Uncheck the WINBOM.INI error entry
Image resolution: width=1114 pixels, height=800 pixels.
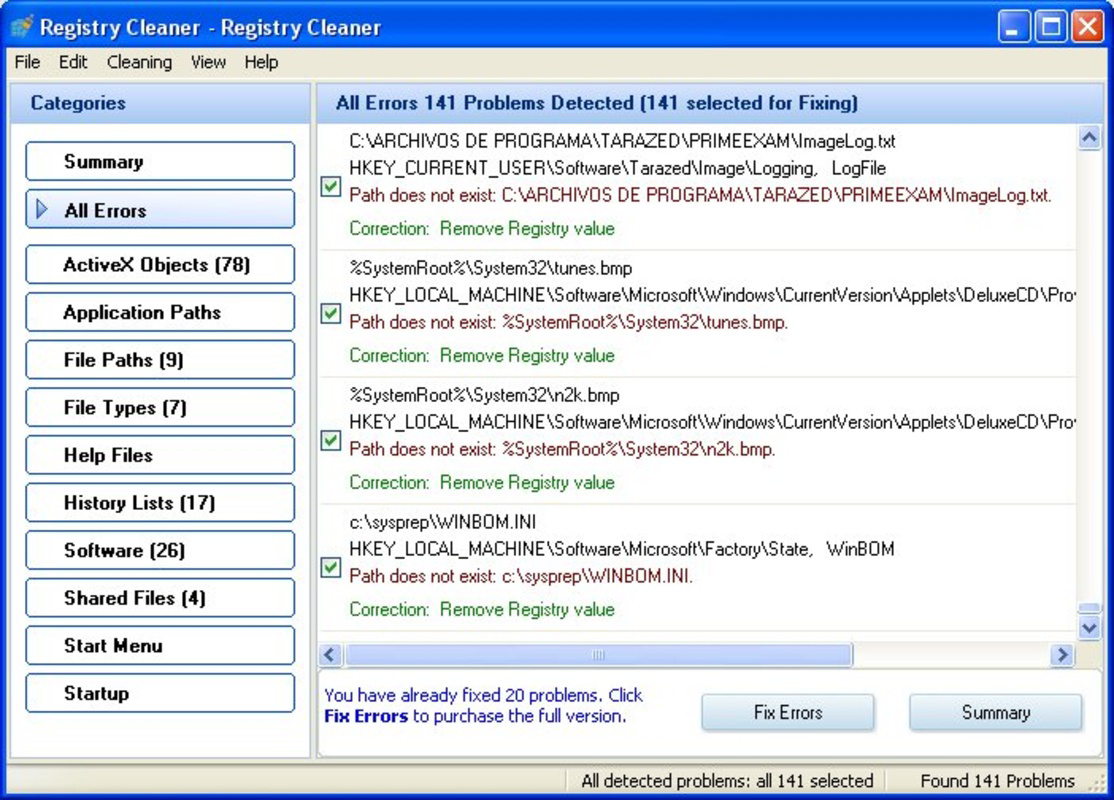pyautogui.click(x=330, y=568)
